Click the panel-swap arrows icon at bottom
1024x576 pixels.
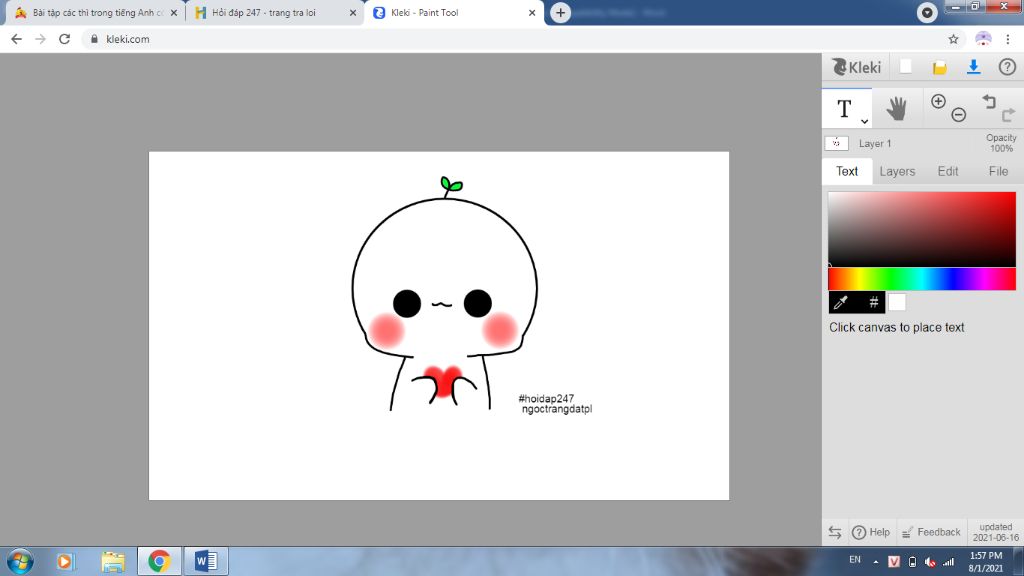(835, 532)
